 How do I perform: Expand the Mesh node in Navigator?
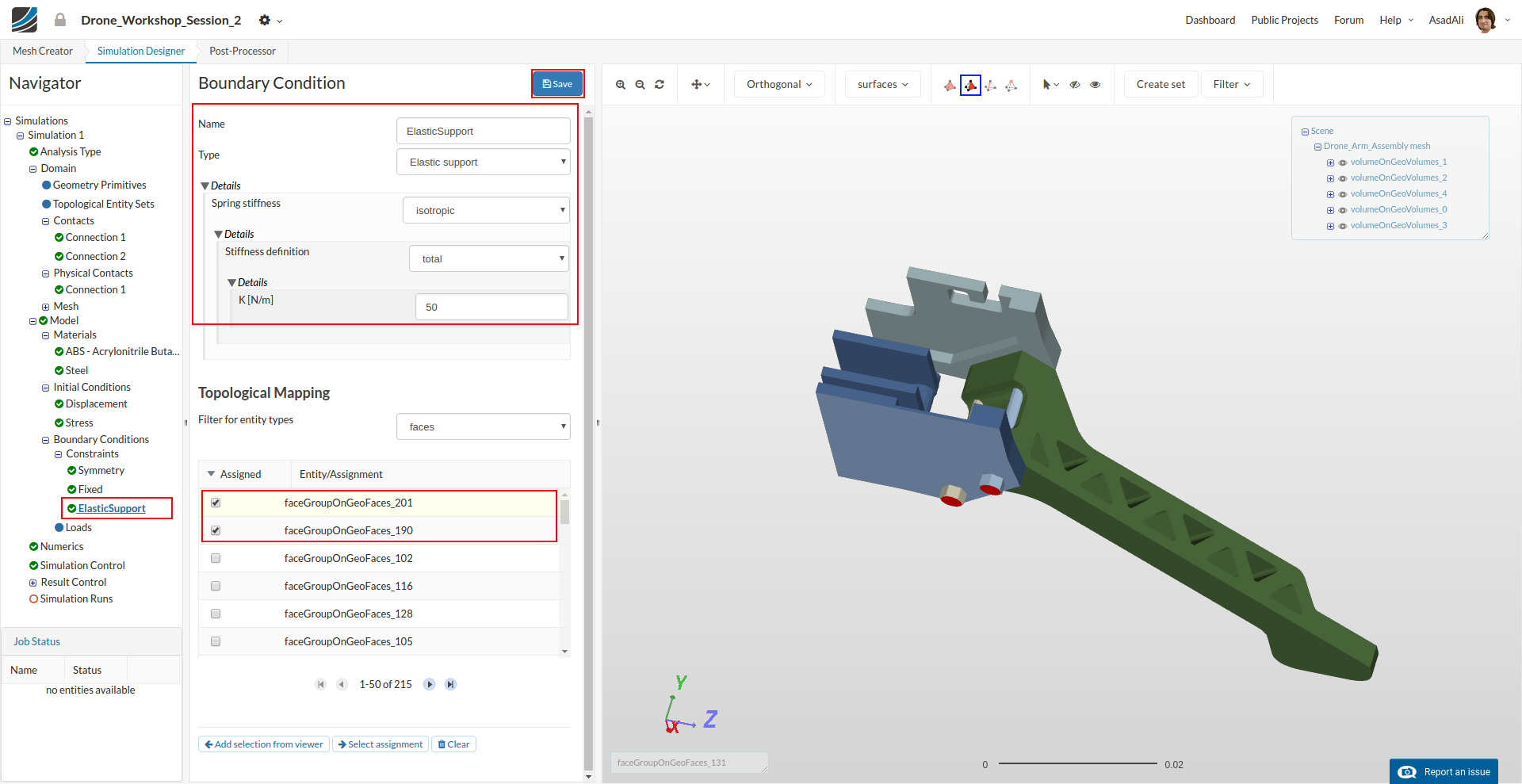(x=45, y=307)
